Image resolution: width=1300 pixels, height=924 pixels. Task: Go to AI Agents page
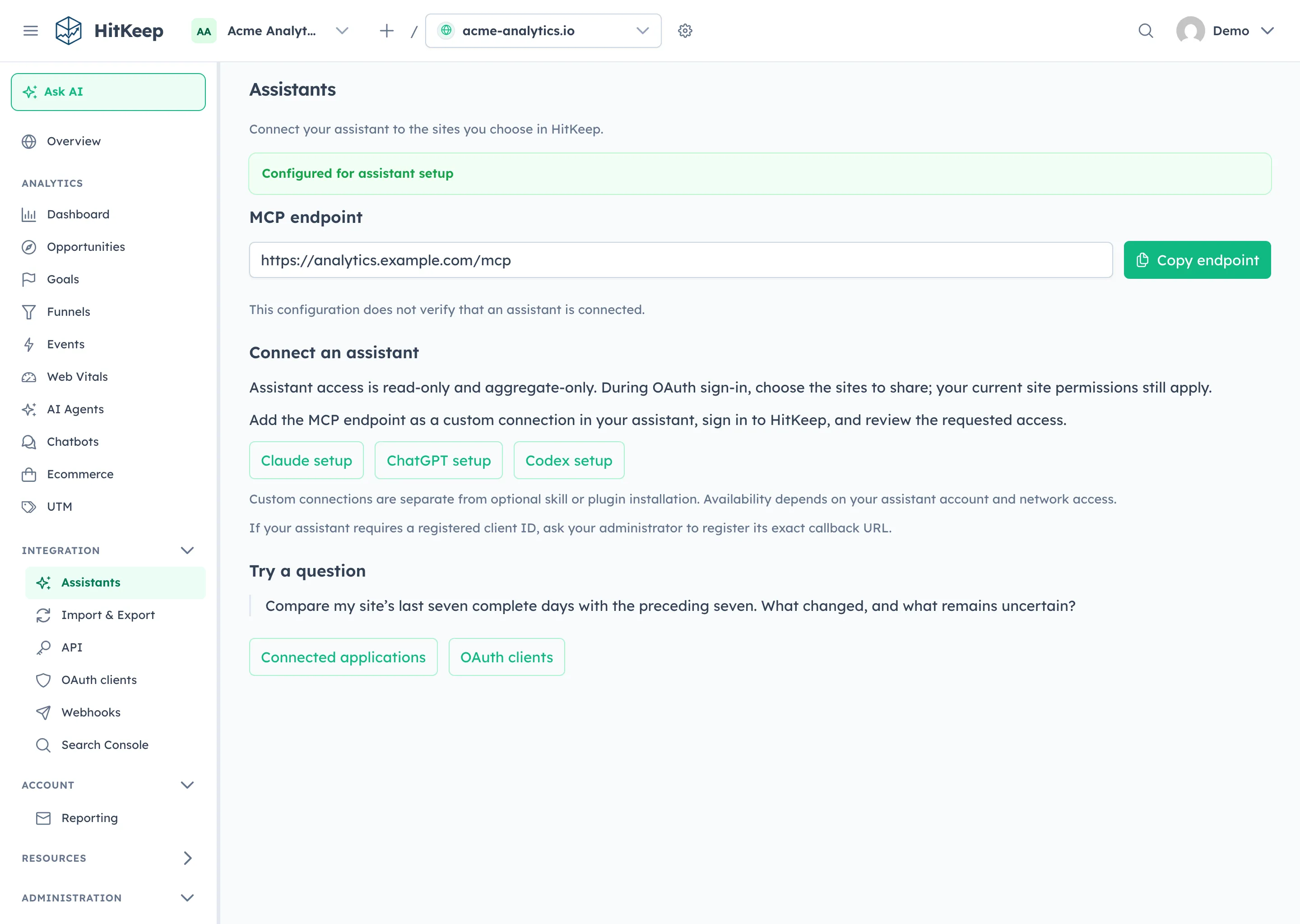click(x=108, y=409)
